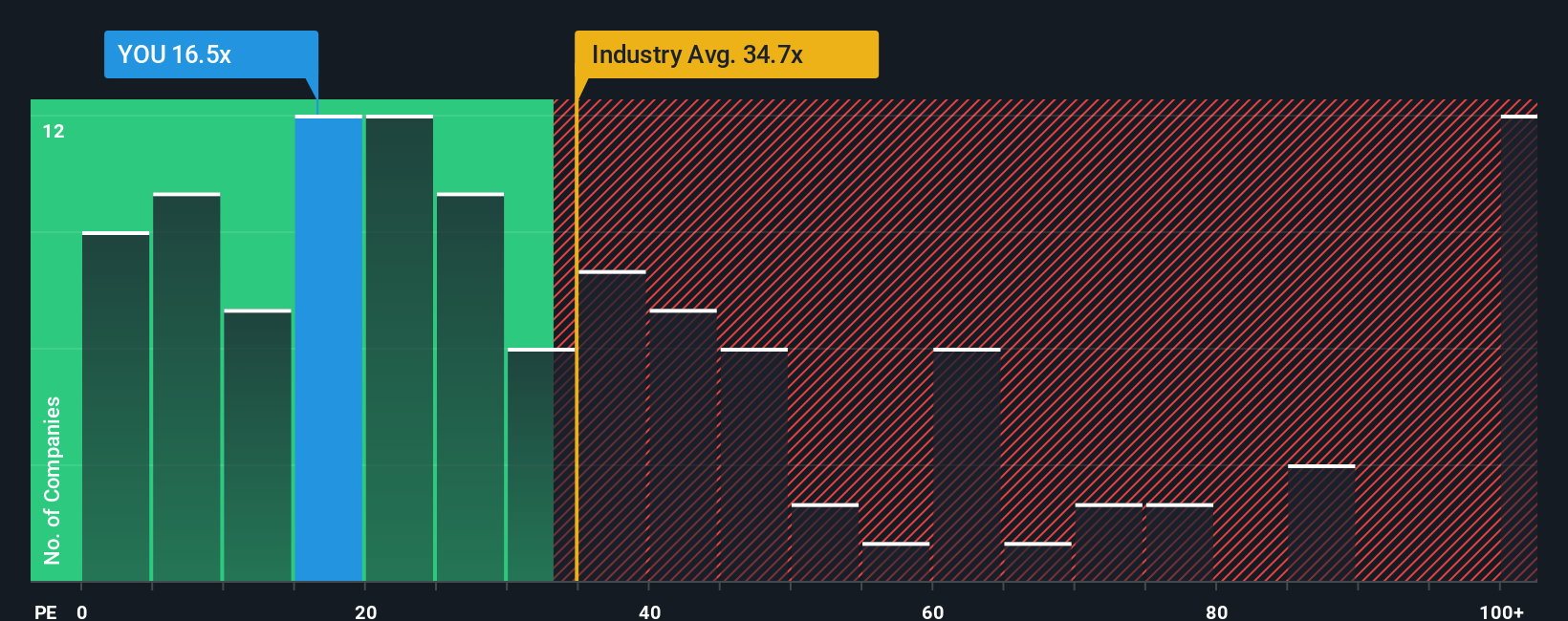This screenshot has height=621, width=1568.
Task: Click the 60 x-axis tick label
Action: (933, 611)
